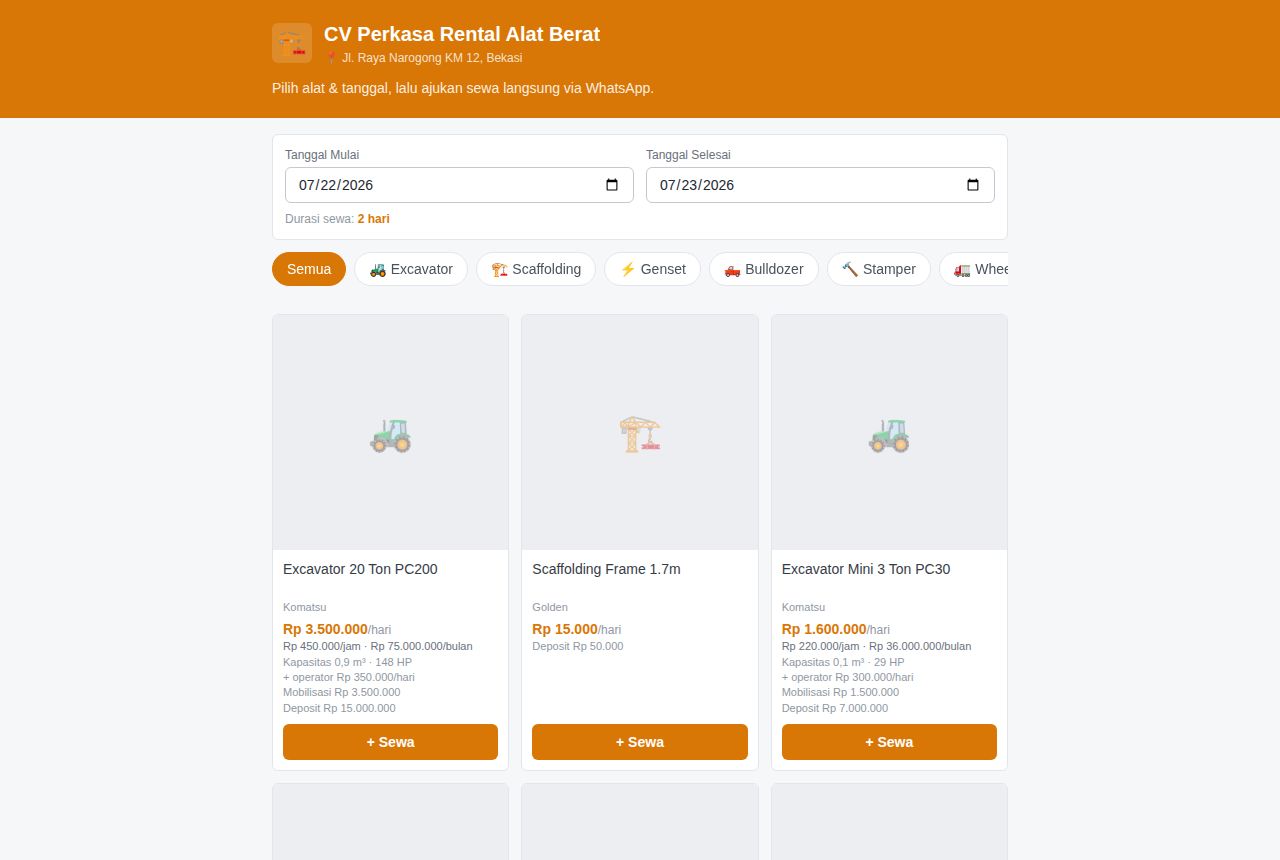Add Excavator Mini 3 Ton PC30 with Sewa button
This screenshot has width=1280, height=860.
[x=889, y=742]
